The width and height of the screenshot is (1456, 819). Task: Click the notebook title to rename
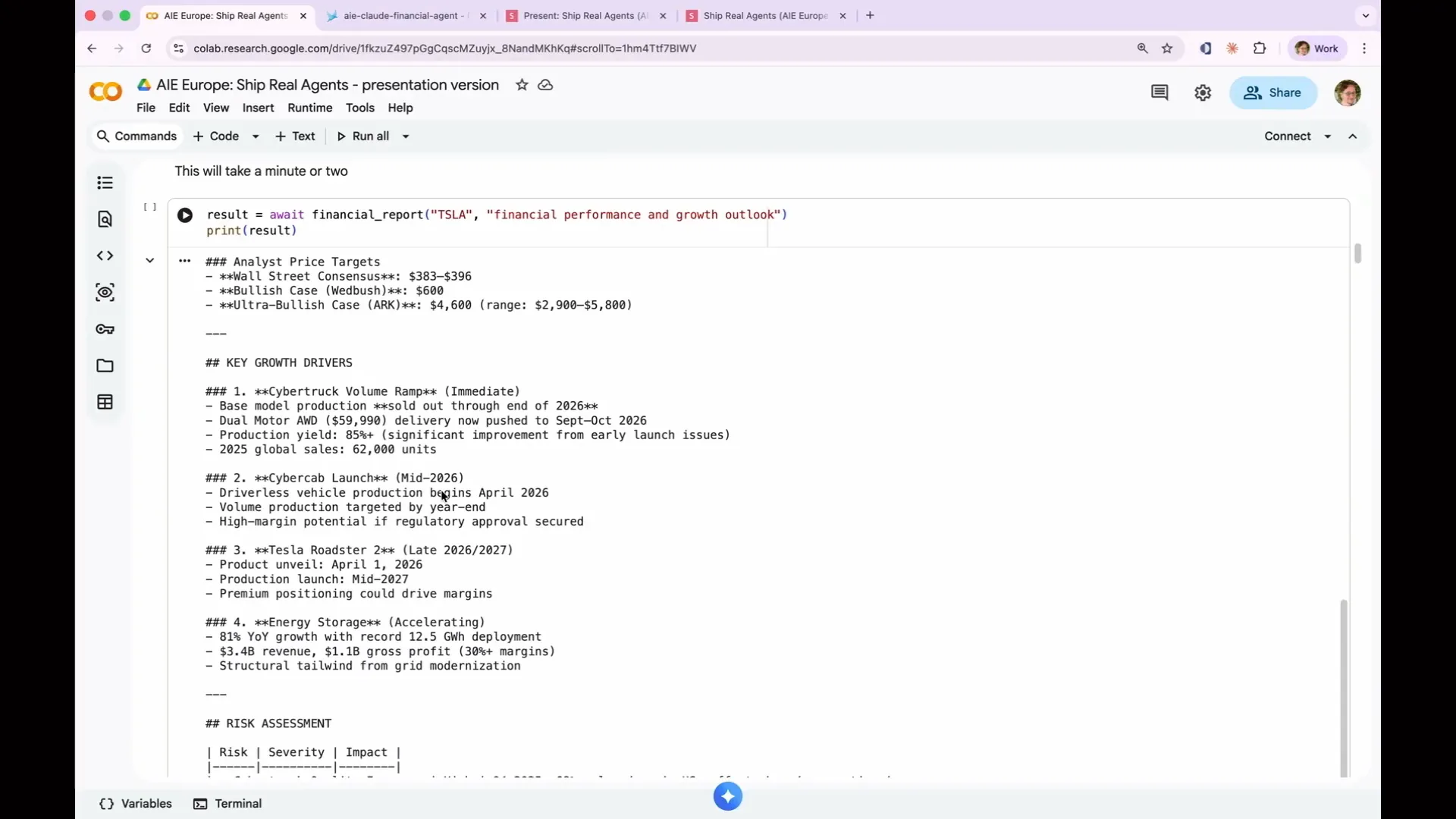[x=328, y=85]
